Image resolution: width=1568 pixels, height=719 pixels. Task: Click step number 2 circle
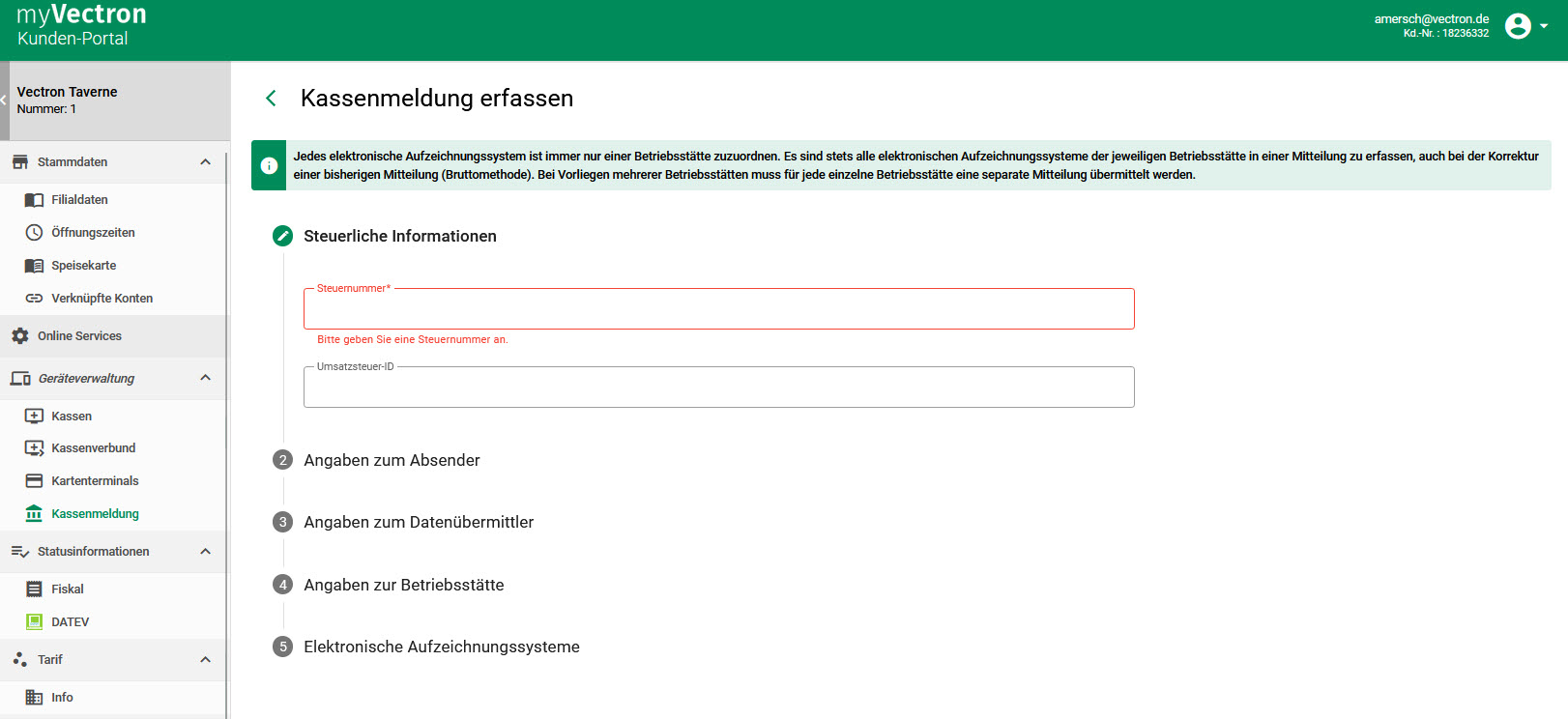282,460
